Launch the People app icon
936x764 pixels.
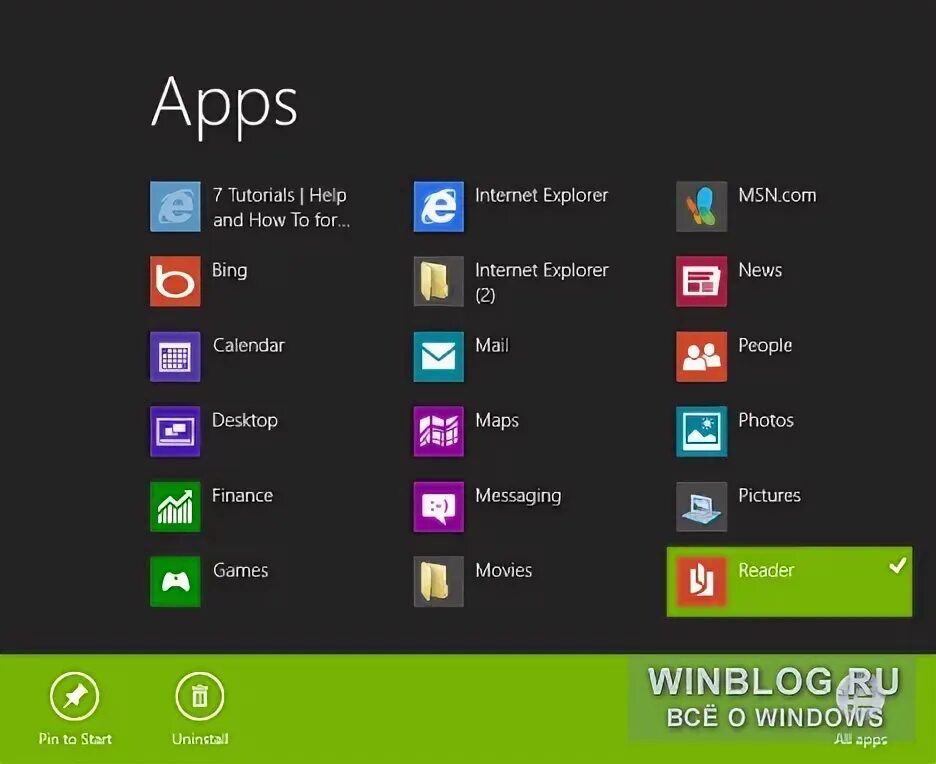(701, 356)
